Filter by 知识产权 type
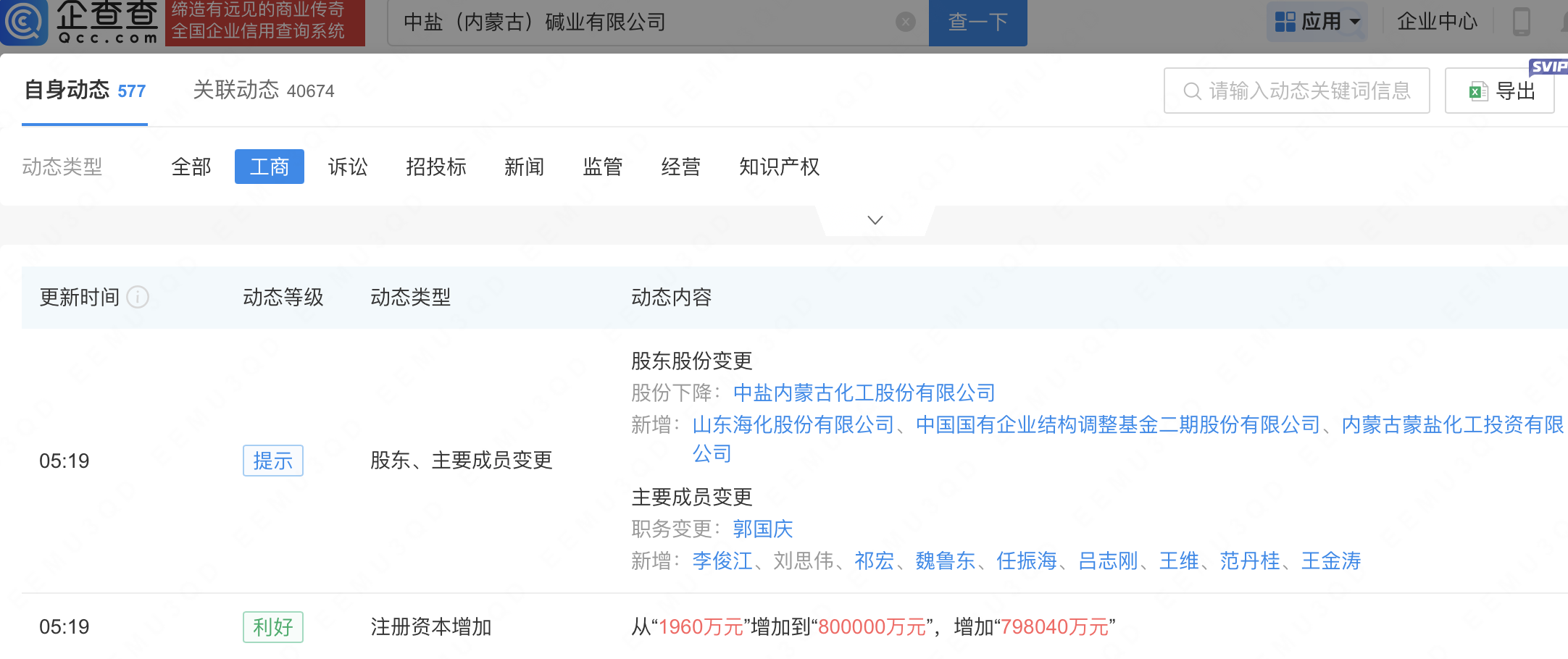1568x659 pixels. click(779, 167)
